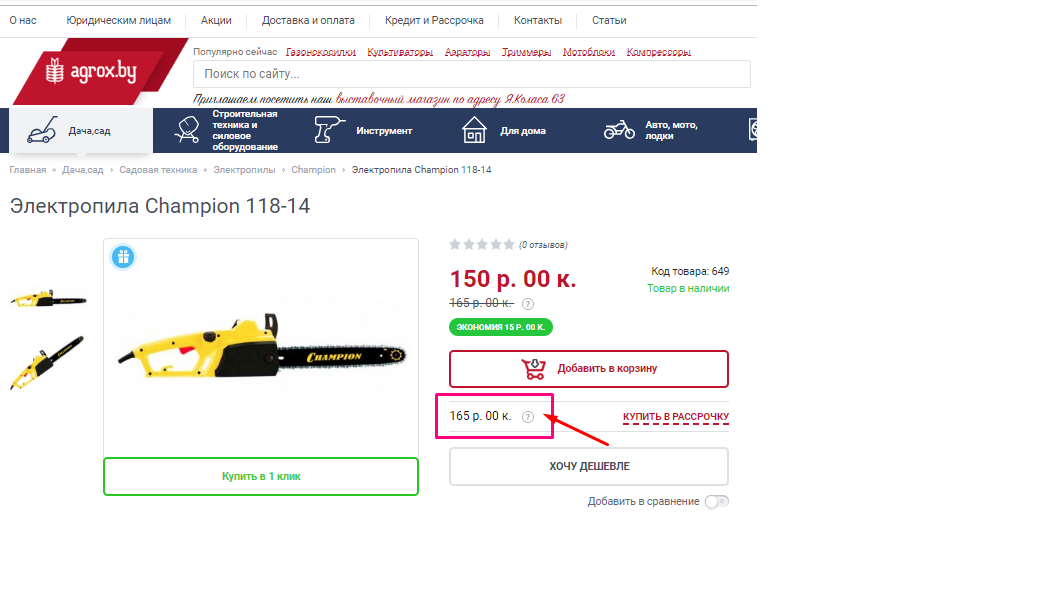This screenshot has height=600, width=1040.
Task: Open the Акции menu item
Action: [216, 21]
